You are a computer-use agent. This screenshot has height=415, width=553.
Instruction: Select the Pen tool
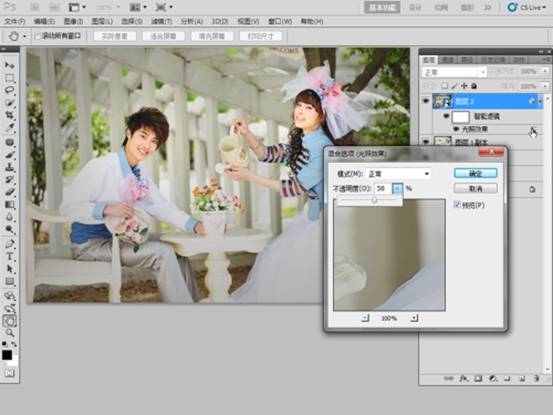coord(10,244)
